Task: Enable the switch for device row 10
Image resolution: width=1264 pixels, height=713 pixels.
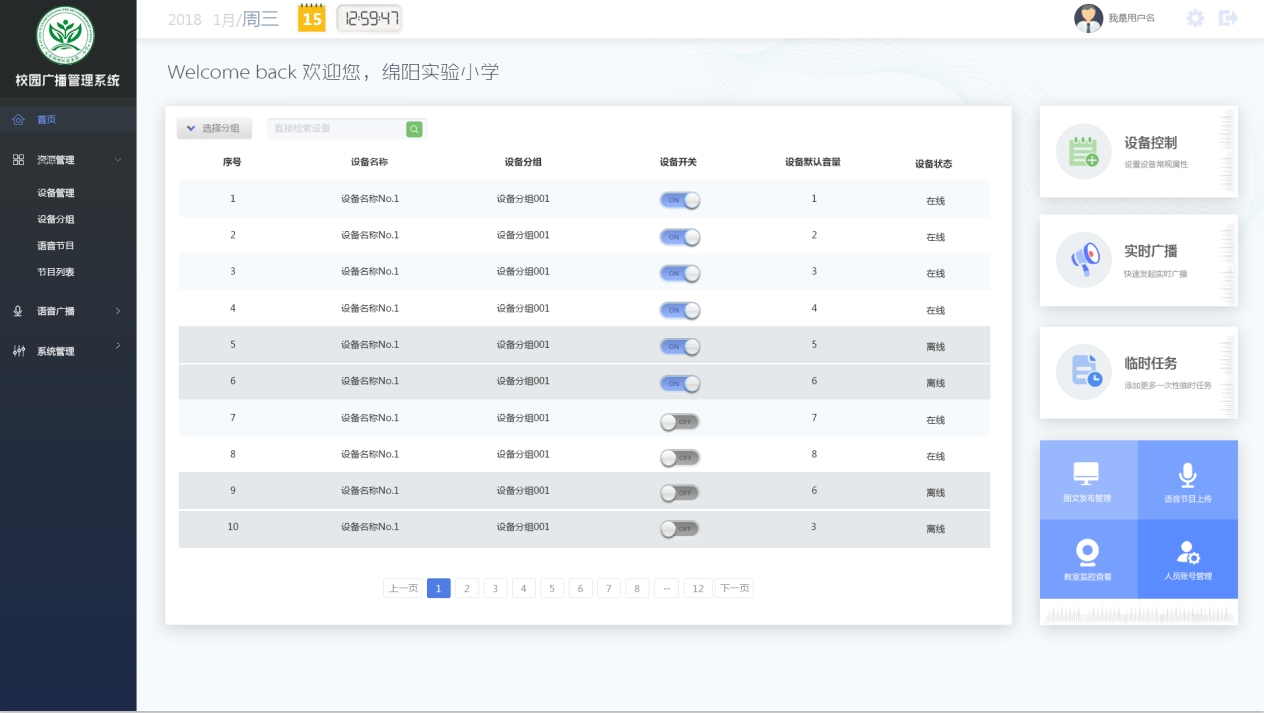Action: pos(680,528)
